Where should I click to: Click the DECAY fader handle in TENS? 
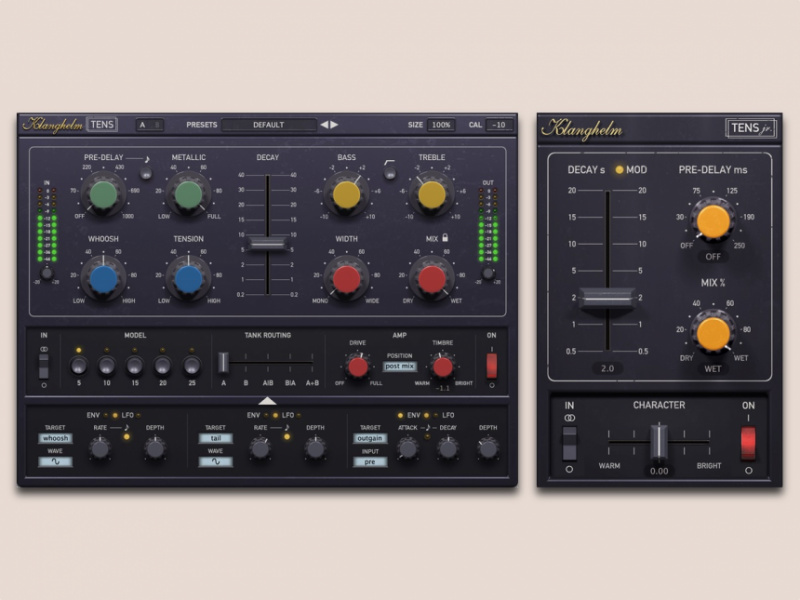pyautogui.click(x=267, y=244)
